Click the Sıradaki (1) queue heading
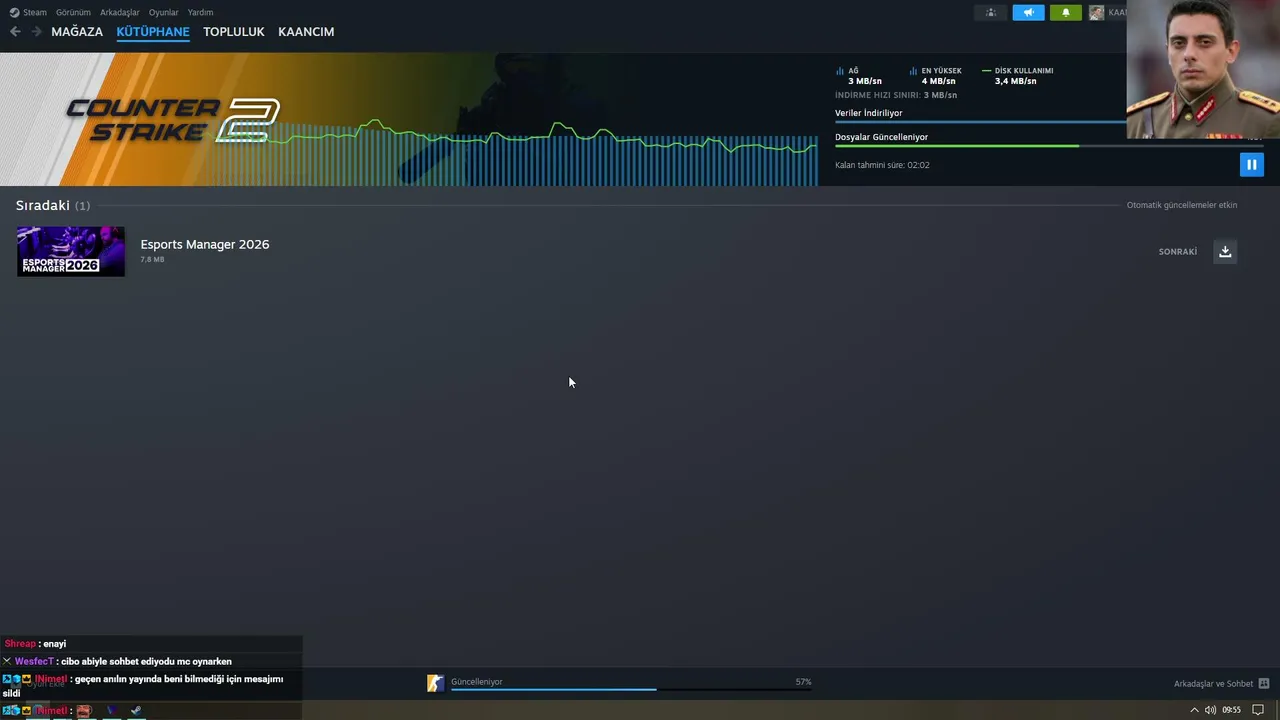This screenshot has height=720, width=1280. [53, 205]
